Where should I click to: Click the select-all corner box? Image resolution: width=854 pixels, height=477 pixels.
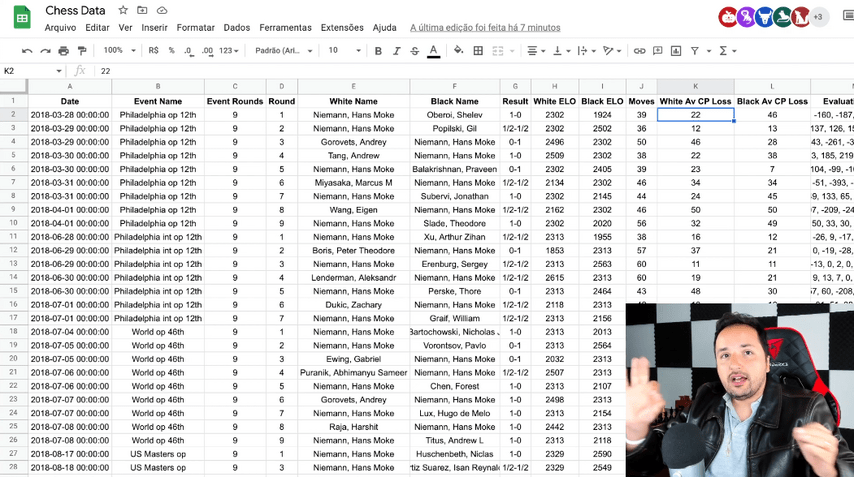(x=14, y=86)
